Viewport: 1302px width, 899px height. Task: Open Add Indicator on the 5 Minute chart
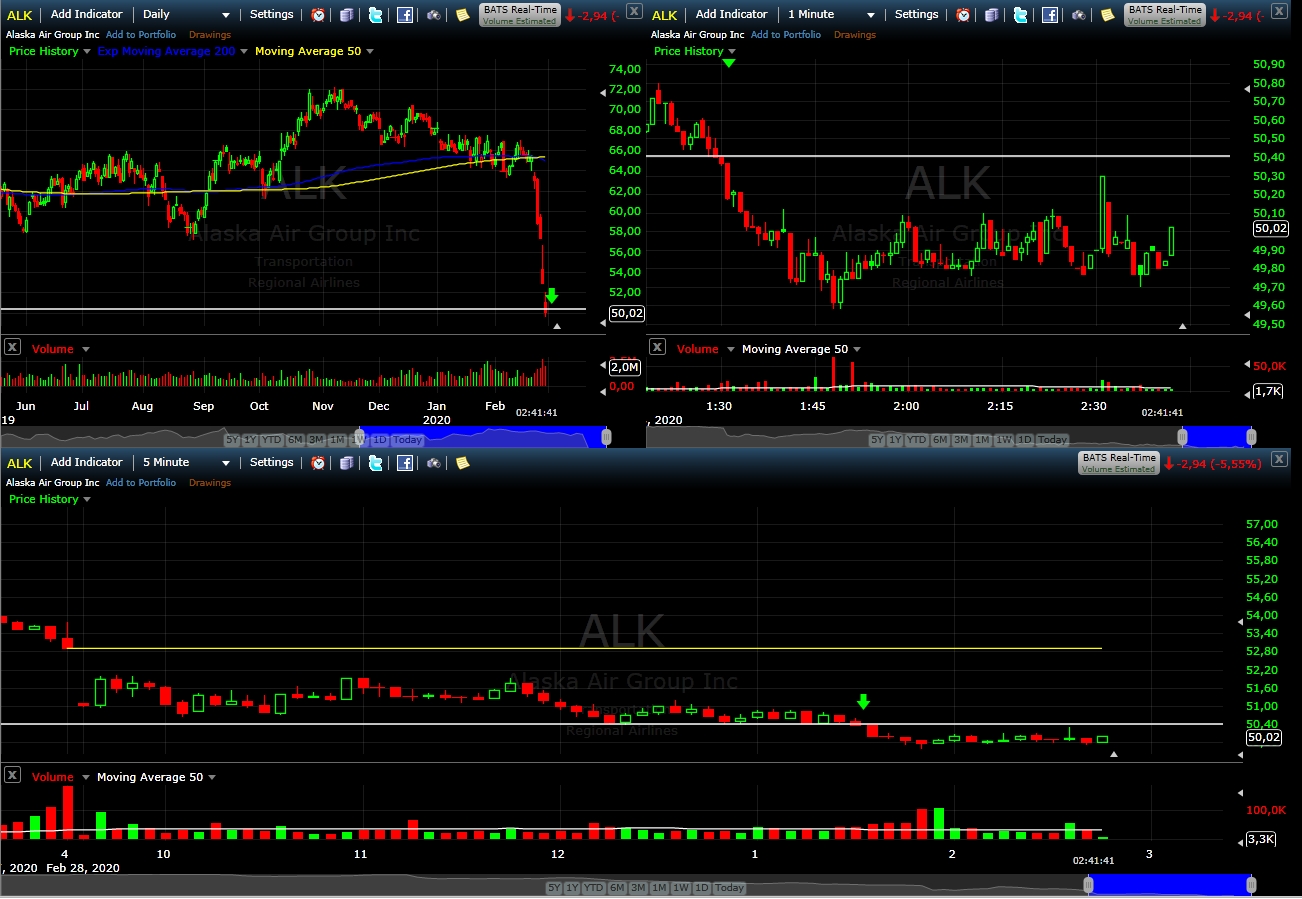coord(87,463)
